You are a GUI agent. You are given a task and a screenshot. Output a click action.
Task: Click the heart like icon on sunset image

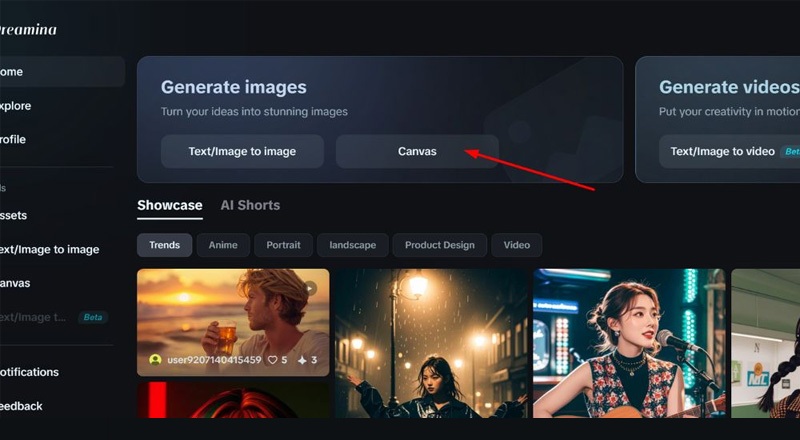pyautogui.click(x=270, y=360)
